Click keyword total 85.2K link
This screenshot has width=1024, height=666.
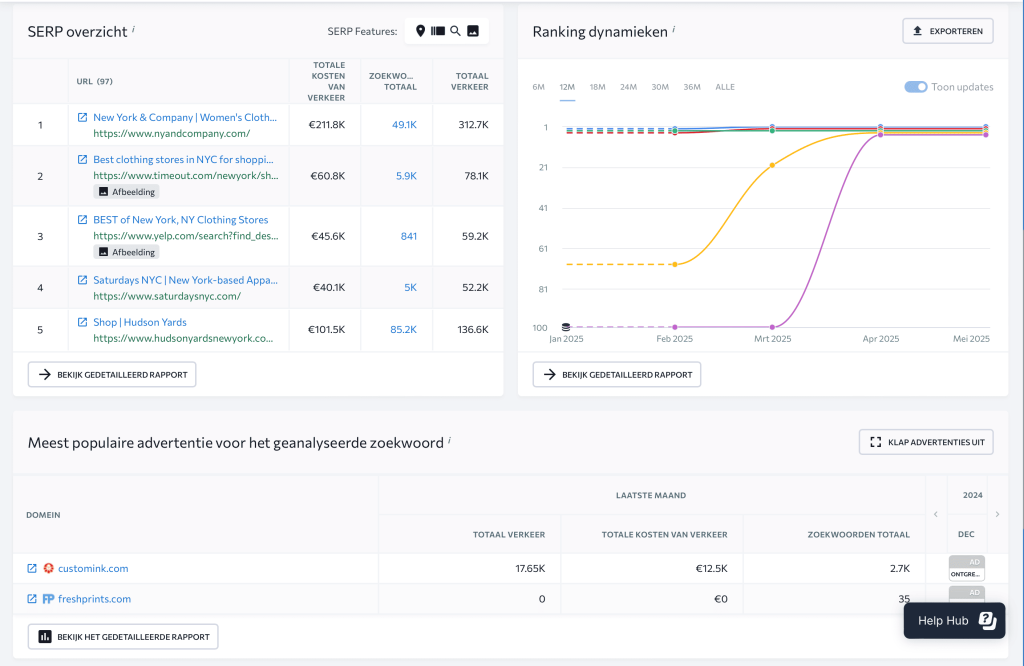(403, 330)
